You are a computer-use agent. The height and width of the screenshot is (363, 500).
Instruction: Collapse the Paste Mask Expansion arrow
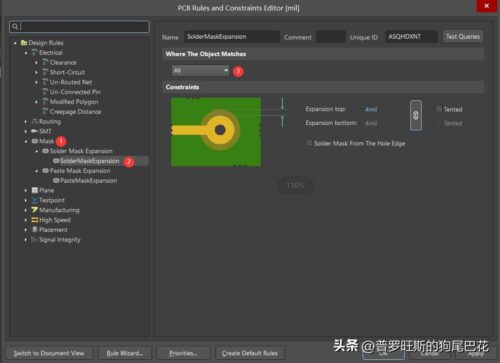click(x=37, y=171)
